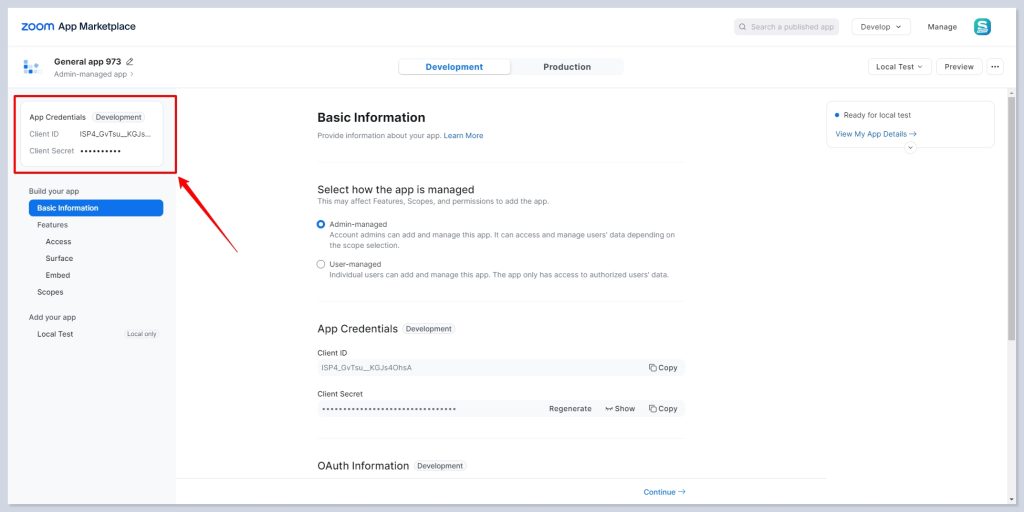Copy the Client Secret value
1024x512 pixels.
pyautogui.click(x=663, y=409)
